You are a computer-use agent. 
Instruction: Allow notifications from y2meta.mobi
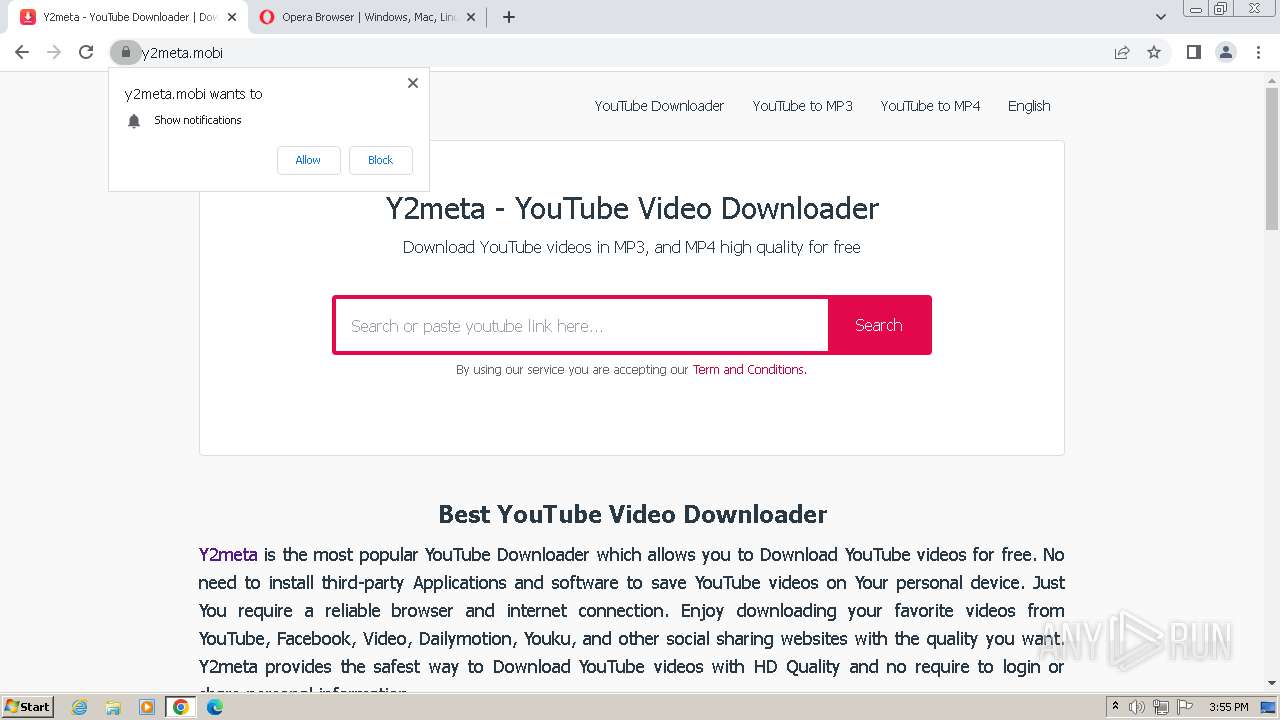[308, 160]
